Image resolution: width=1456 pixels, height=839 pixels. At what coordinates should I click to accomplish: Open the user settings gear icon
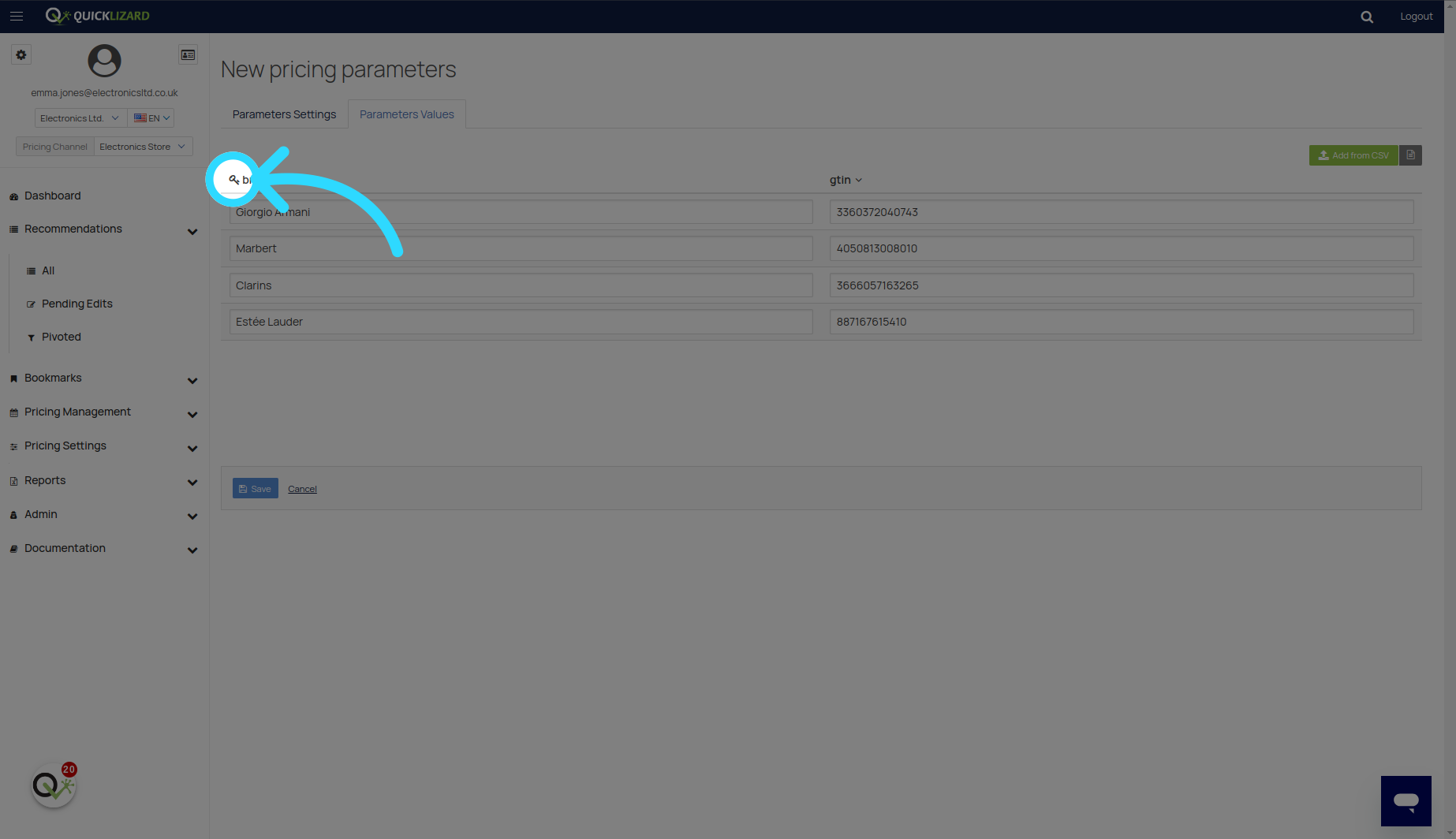click(x=21, y=54)
